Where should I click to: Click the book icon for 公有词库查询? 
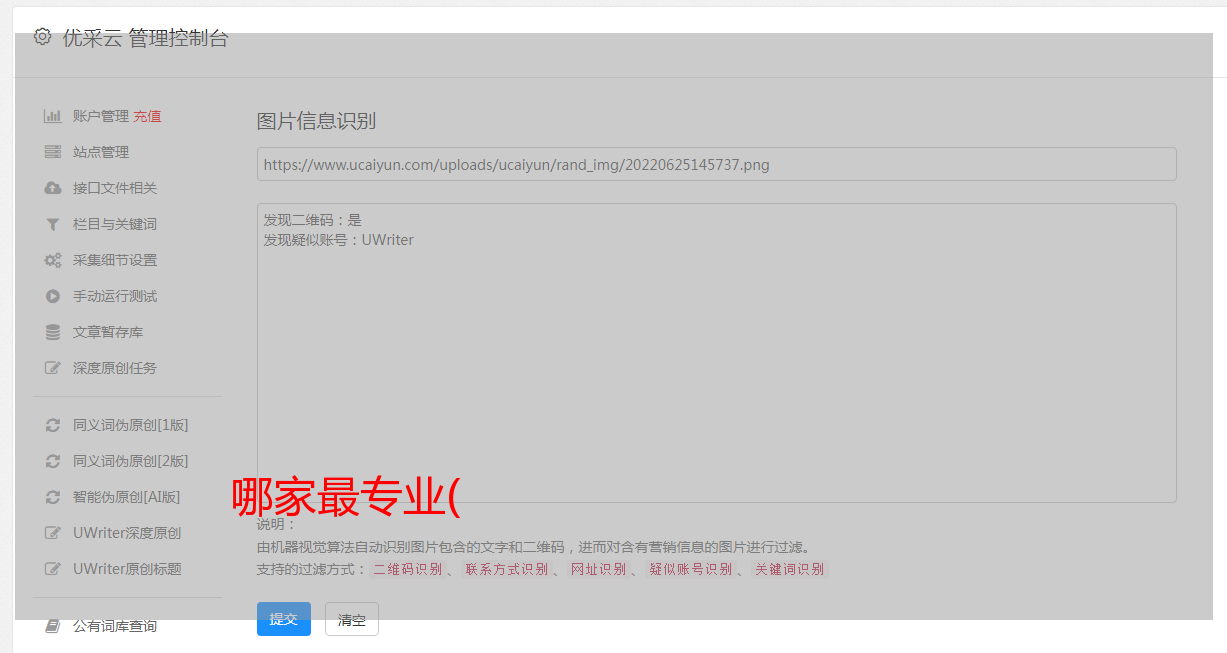pyautogui.click(x=53, y=626)
